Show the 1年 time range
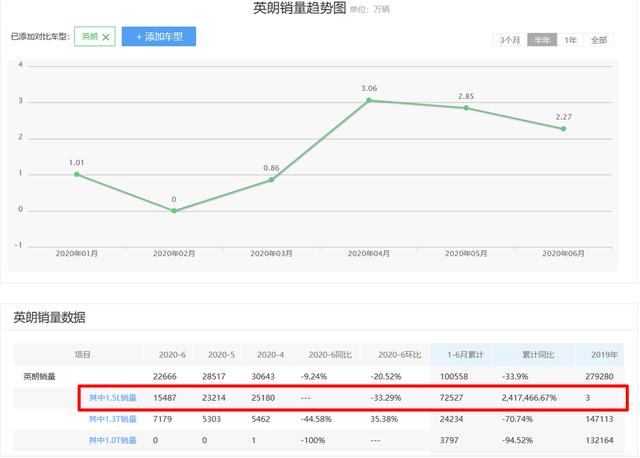 (570, 40)
